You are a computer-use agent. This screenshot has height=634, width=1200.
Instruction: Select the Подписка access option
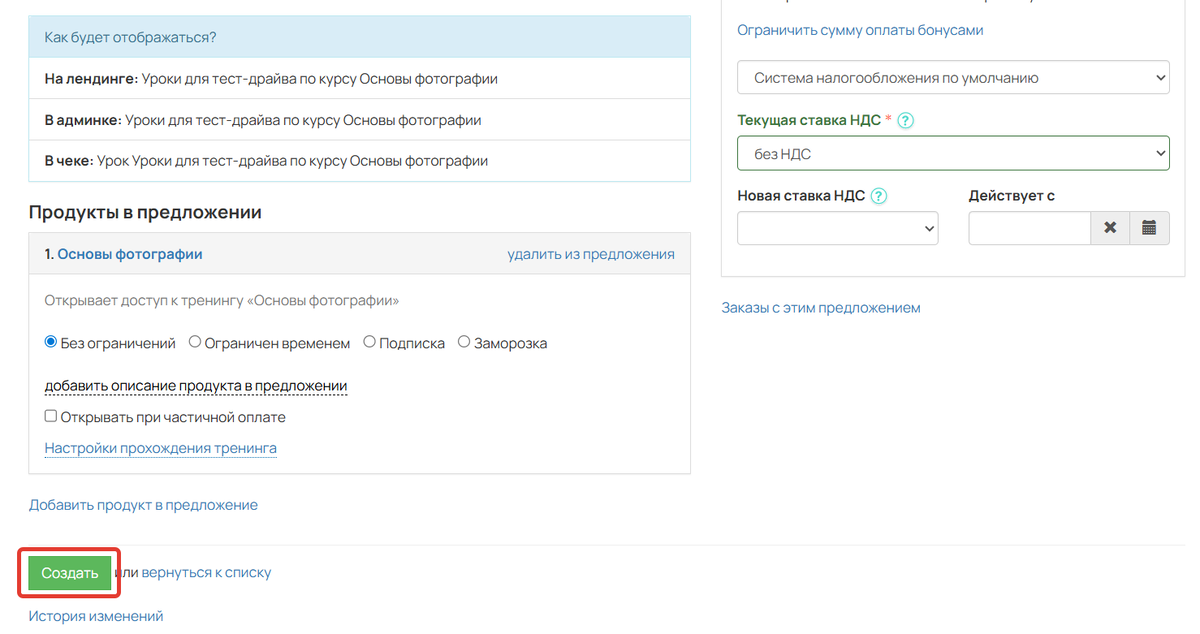pyautogui.click(x=369, y=341)
